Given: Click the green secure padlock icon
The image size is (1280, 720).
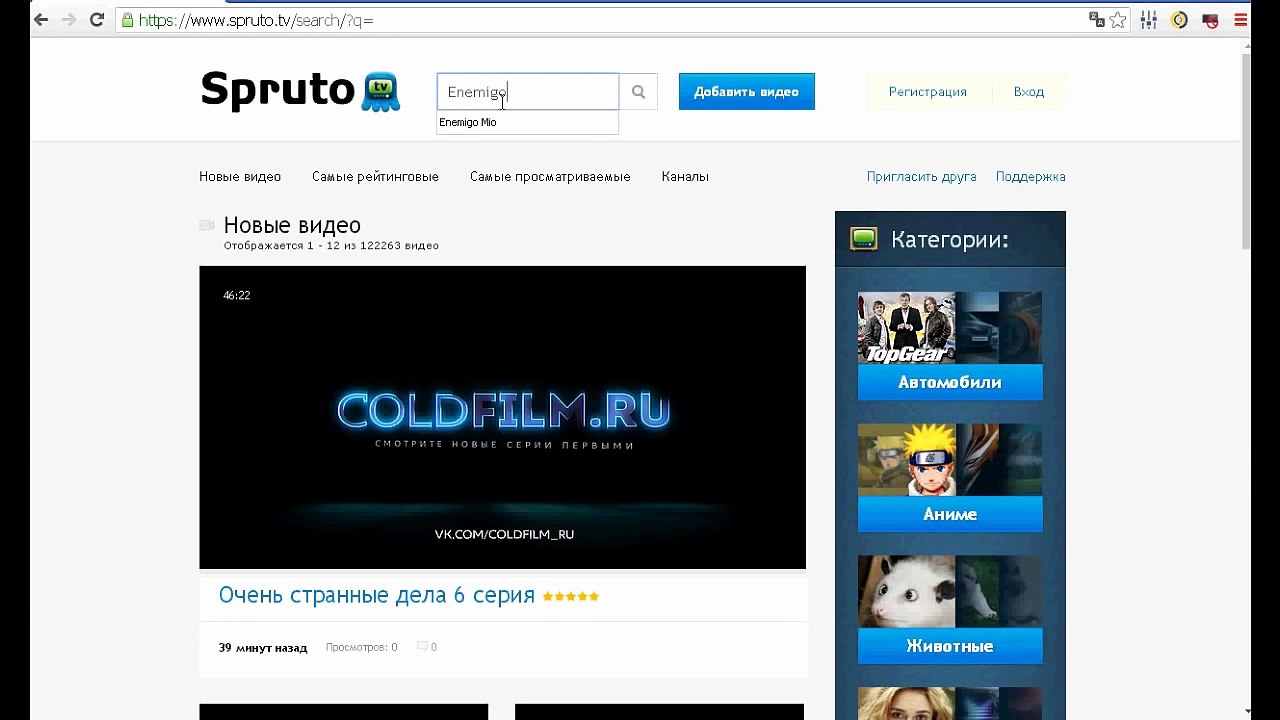Looking at the screenshot, I should tap(127, 20).
